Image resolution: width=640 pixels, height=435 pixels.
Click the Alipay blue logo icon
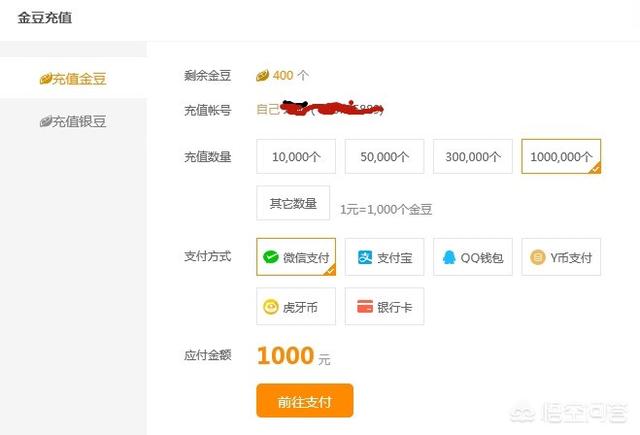click(364, 257)
